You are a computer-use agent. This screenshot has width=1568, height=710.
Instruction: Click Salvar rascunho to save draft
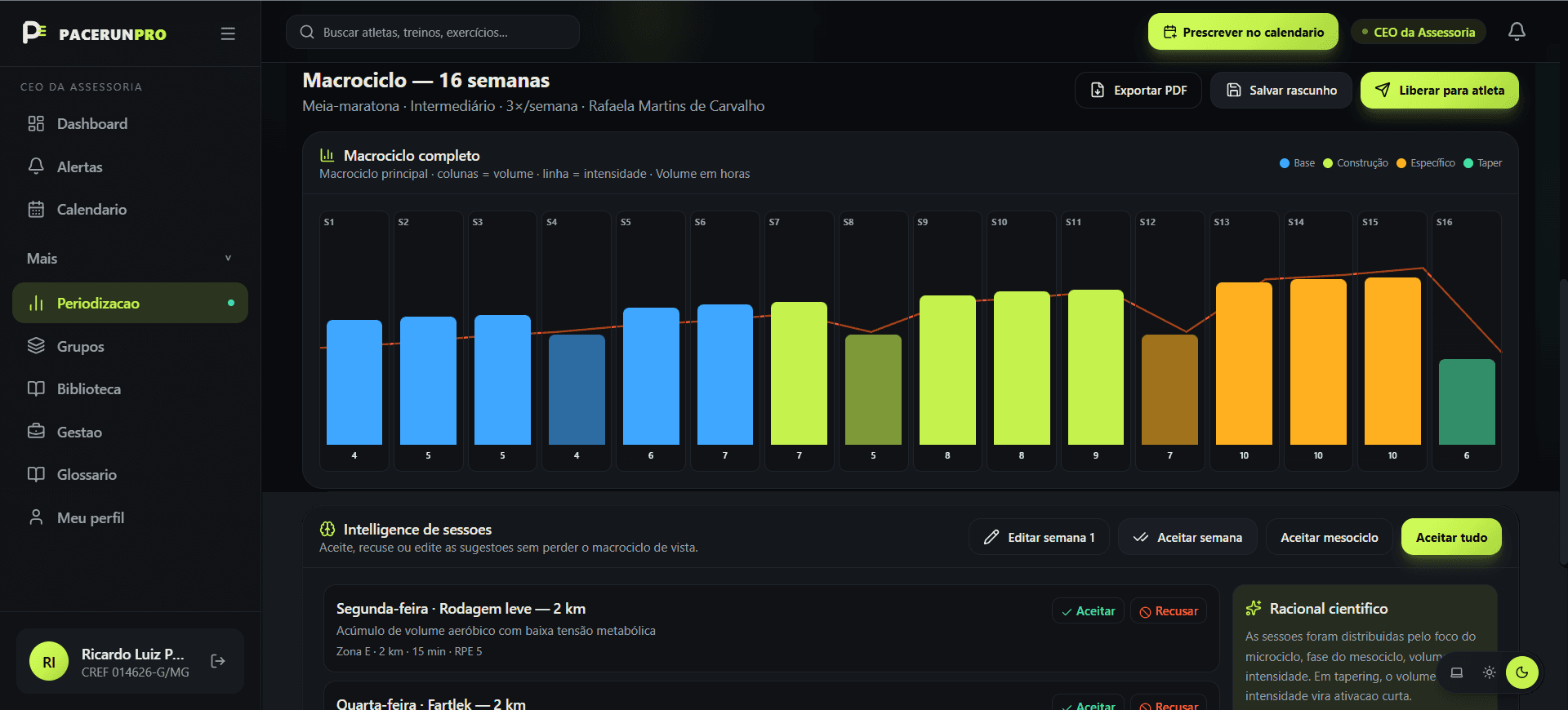pyautogui.click(x=1281, y=90)
